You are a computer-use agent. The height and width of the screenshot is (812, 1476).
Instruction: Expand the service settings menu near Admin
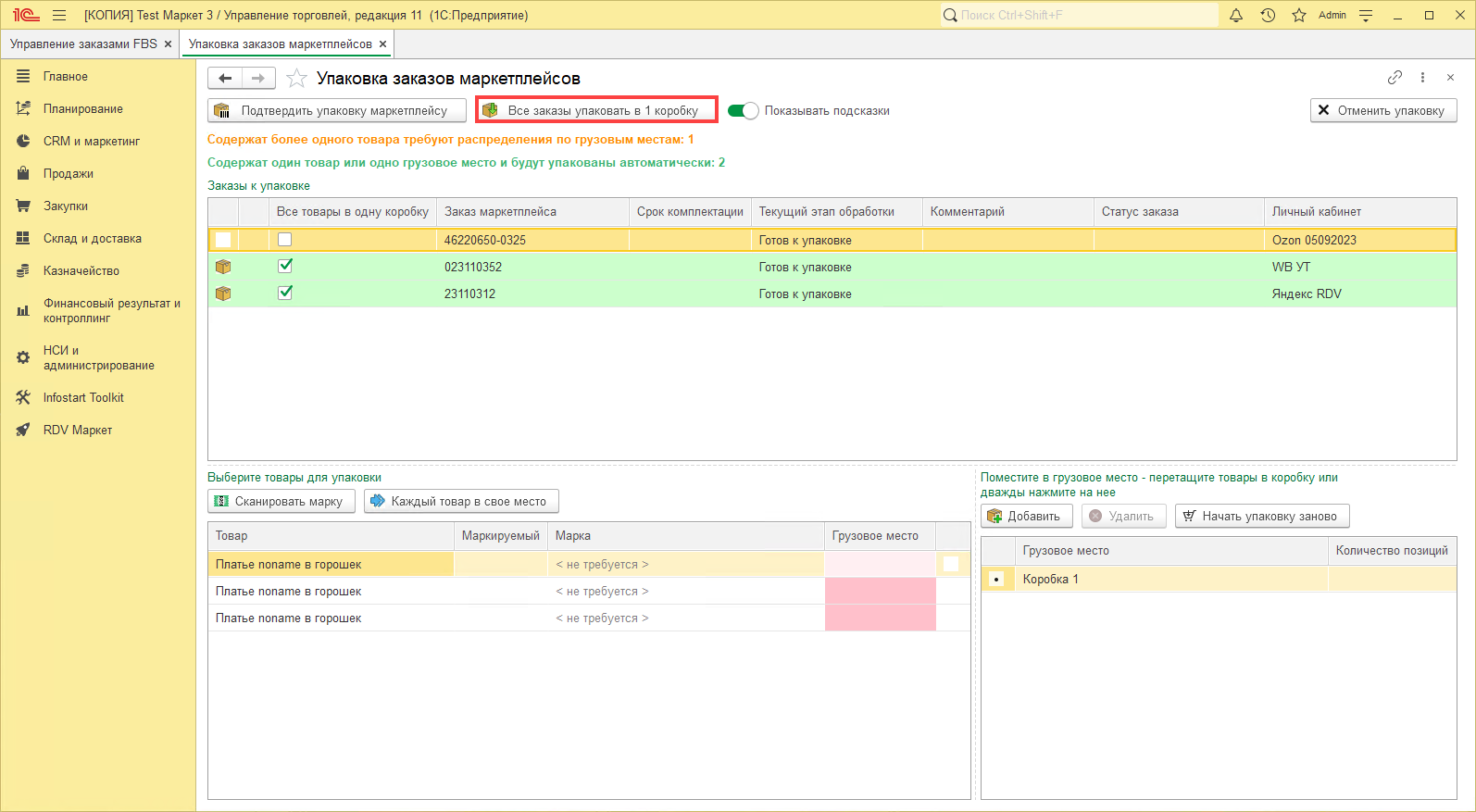coord(1366,15)
